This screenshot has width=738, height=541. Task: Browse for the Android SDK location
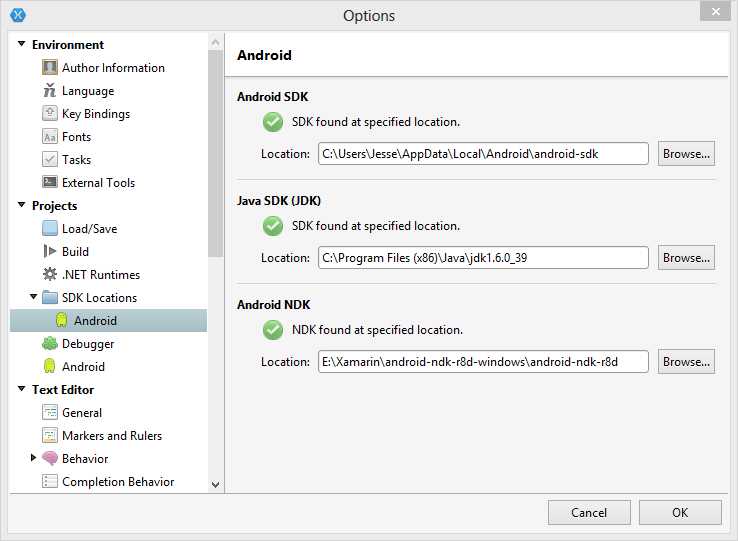tap(686, 154)
